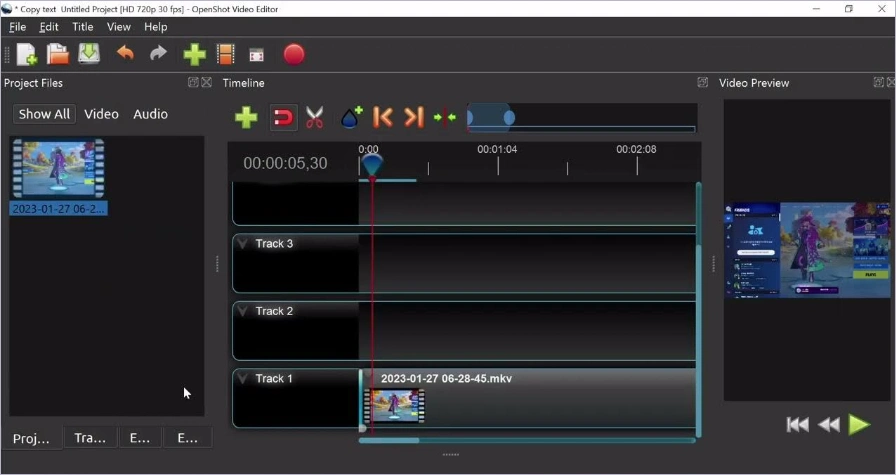Open the Help menu
The height and width of the screenshot is (475, 896).
point(155,27)
